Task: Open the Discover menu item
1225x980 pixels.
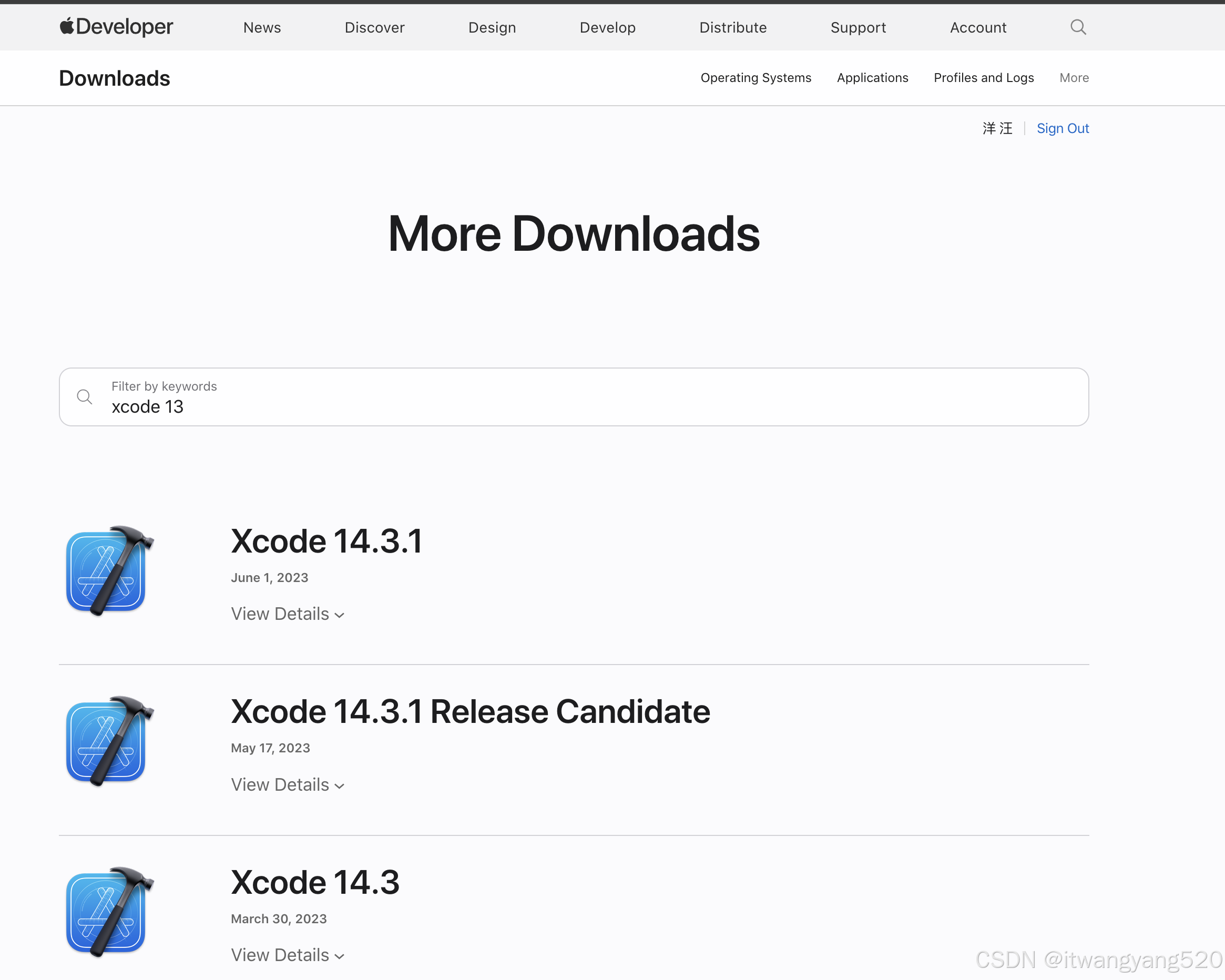Action: (x=374, y=27)
